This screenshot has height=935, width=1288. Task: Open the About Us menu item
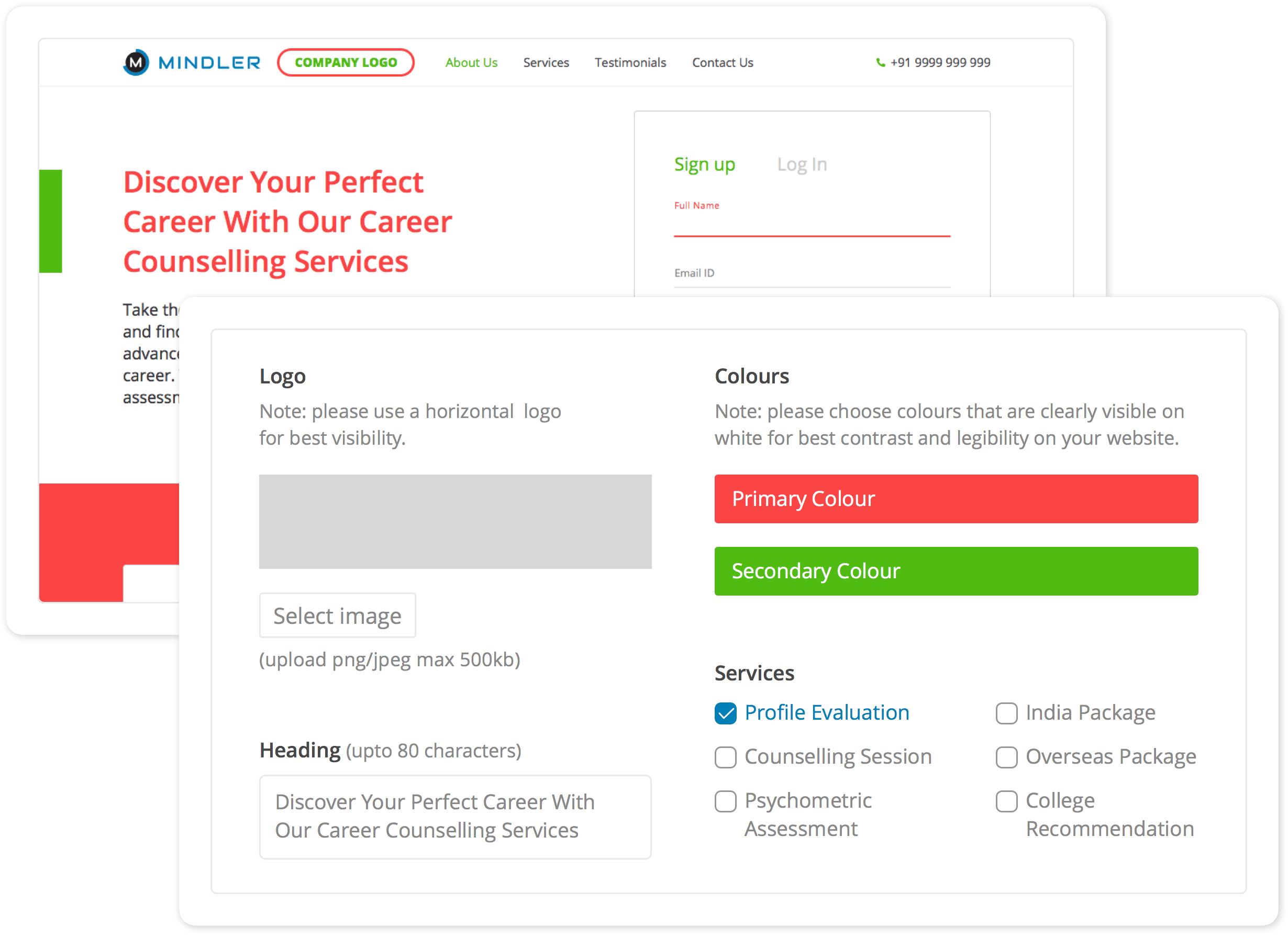click(471, 62)
